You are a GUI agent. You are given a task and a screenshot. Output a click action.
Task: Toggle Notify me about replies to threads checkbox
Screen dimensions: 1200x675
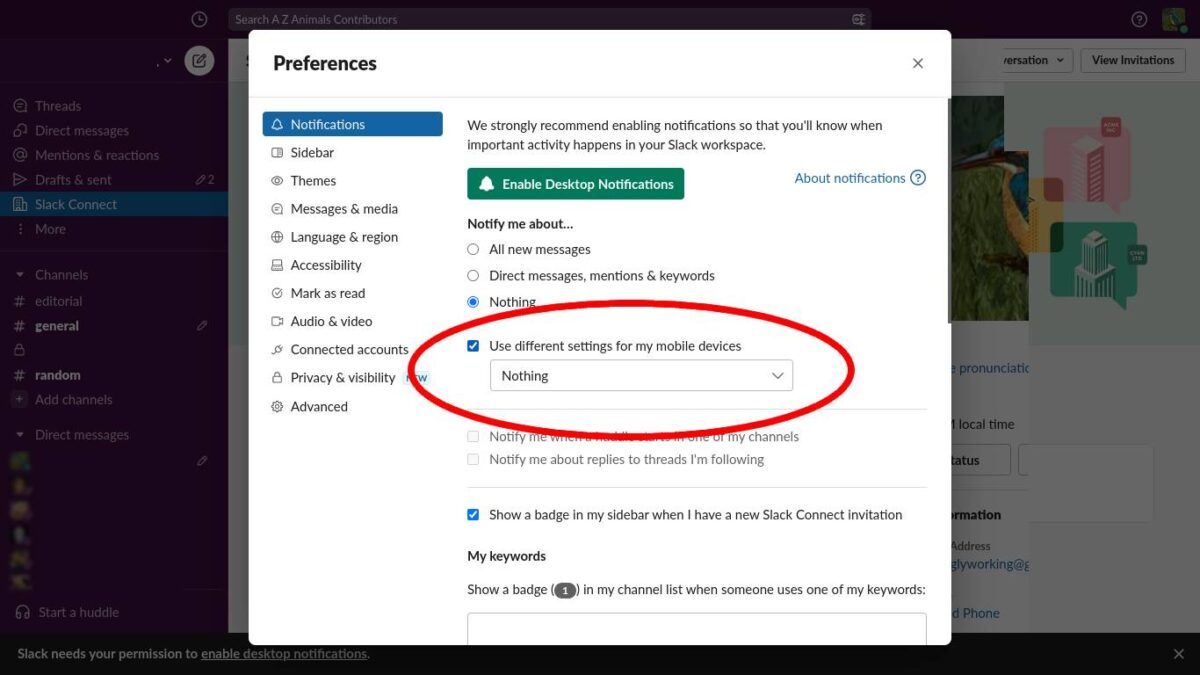point(473,459)
